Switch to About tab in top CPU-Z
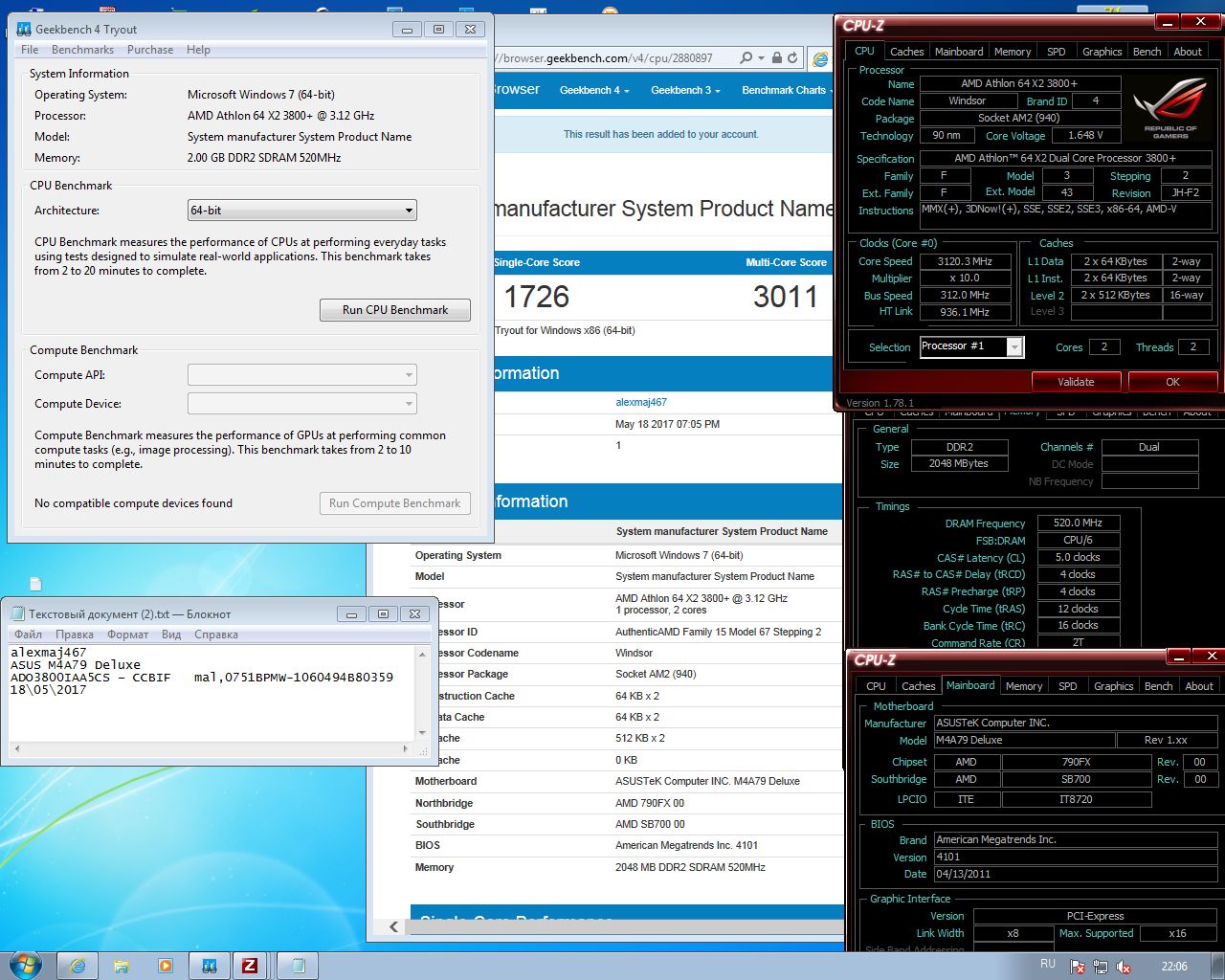This screenshot has height=980, width=1225. click(1188, 52)
